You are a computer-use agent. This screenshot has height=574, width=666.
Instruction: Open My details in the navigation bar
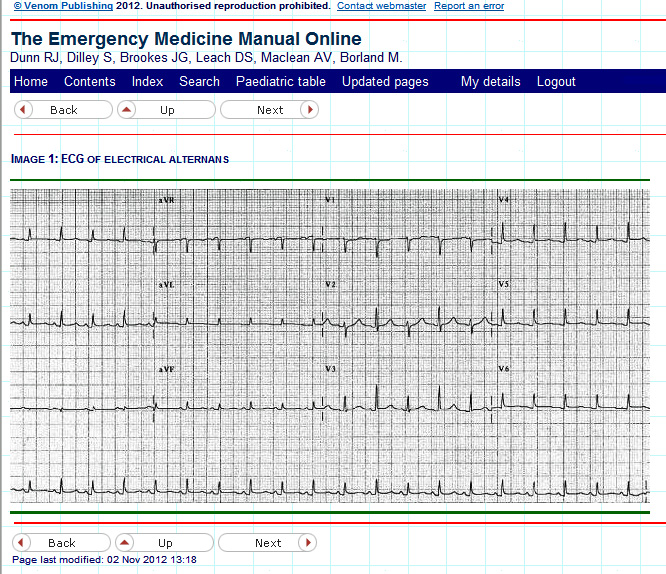click(491, 82)
